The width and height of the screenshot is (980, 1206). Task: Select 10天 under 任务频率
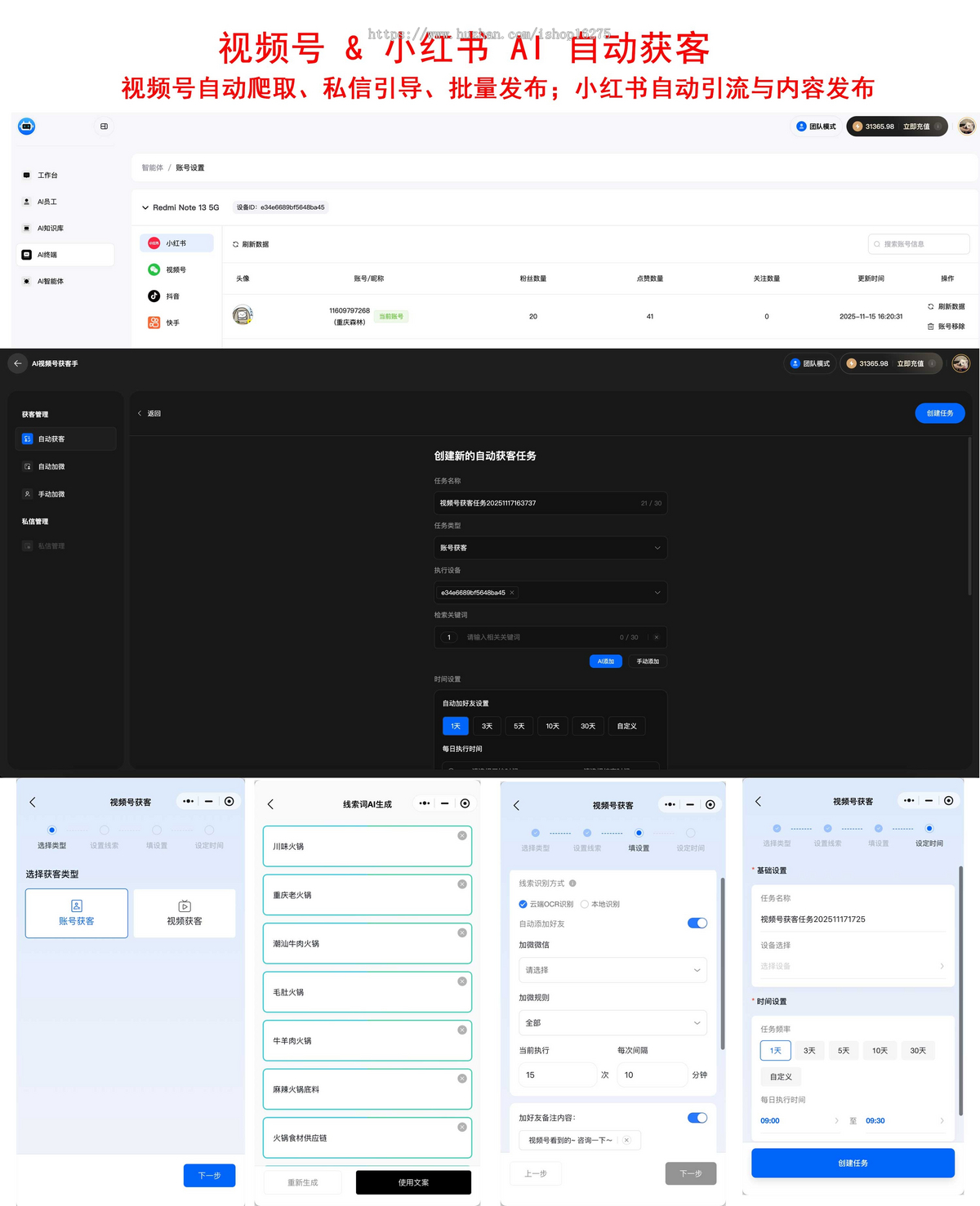point(880,1051)
